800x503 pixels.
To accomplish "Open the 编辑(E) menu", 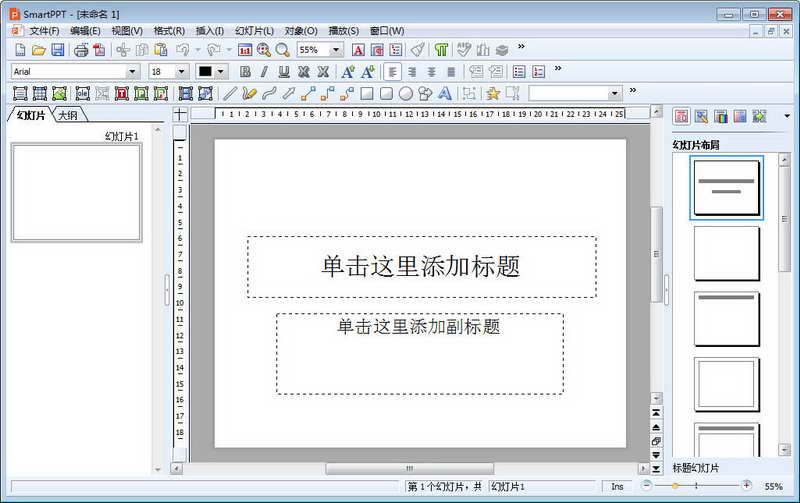I will pyautogui.click(x=85, y=31).
